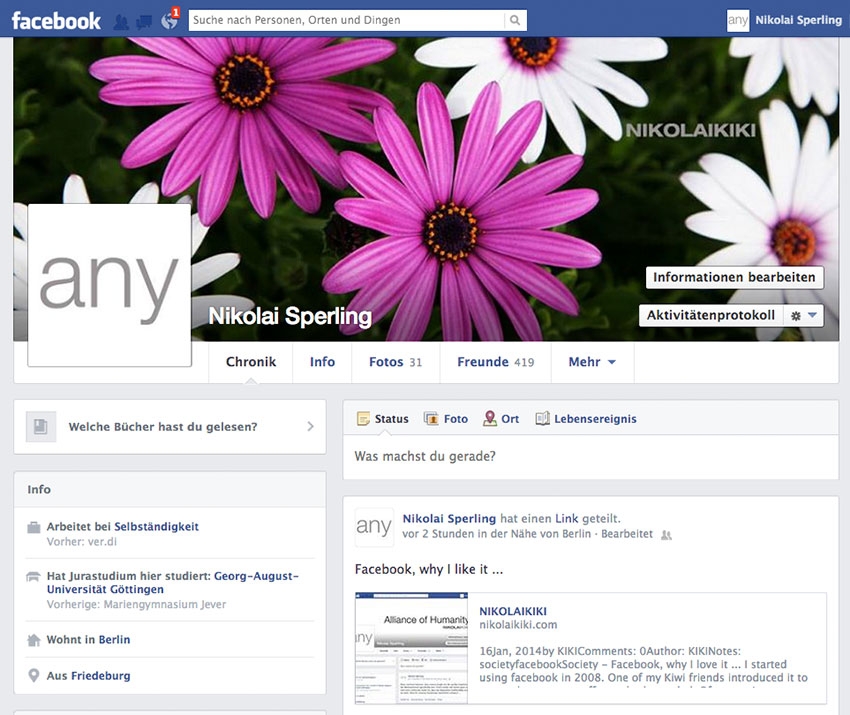
Task: Open Nikolai Sperling name on the post
Action: point(449,519)
